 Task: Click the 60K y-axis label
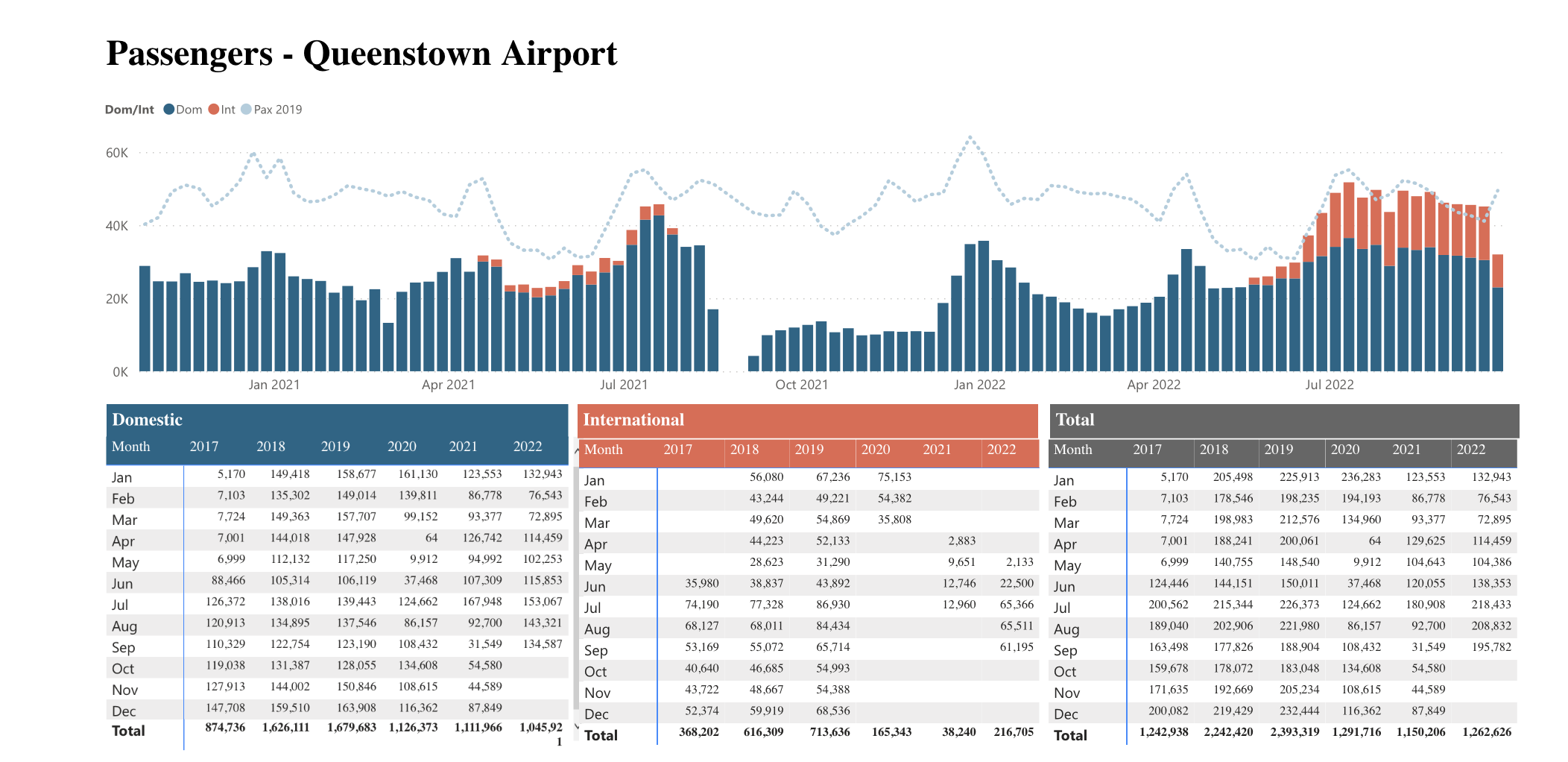[x=117, y=153]
